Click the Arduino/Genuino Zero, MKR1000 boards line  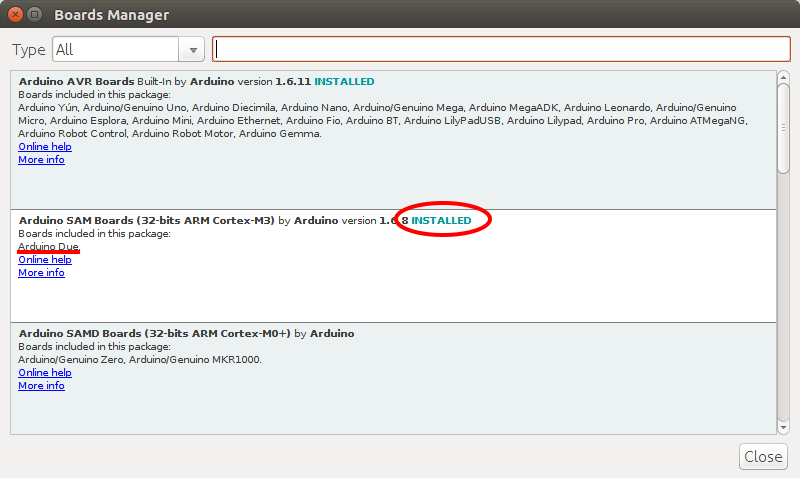tap(140, 360)
